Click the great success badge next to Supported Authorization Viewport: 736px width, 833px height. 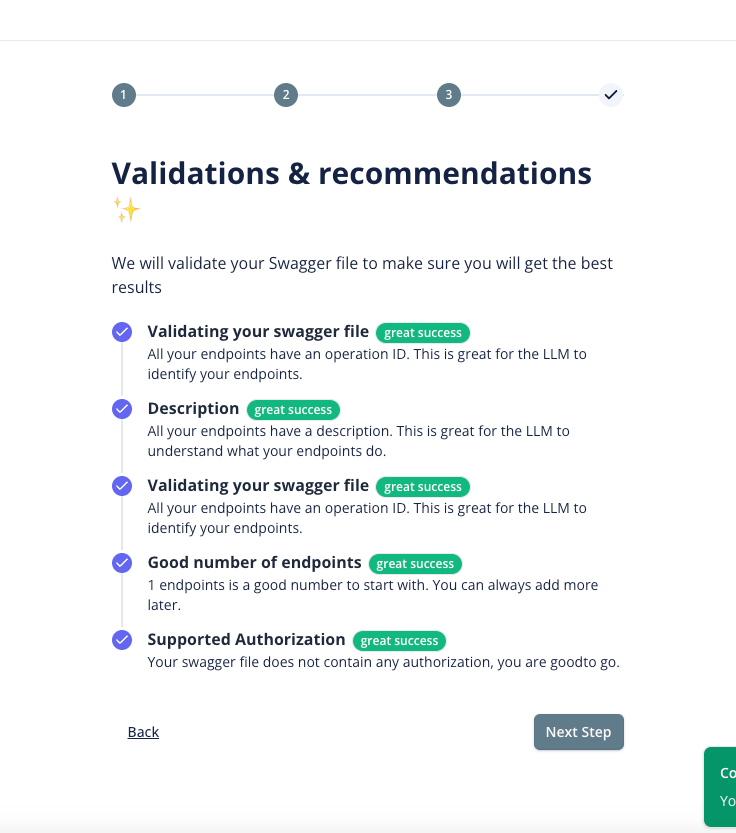[x=399, y=641]
